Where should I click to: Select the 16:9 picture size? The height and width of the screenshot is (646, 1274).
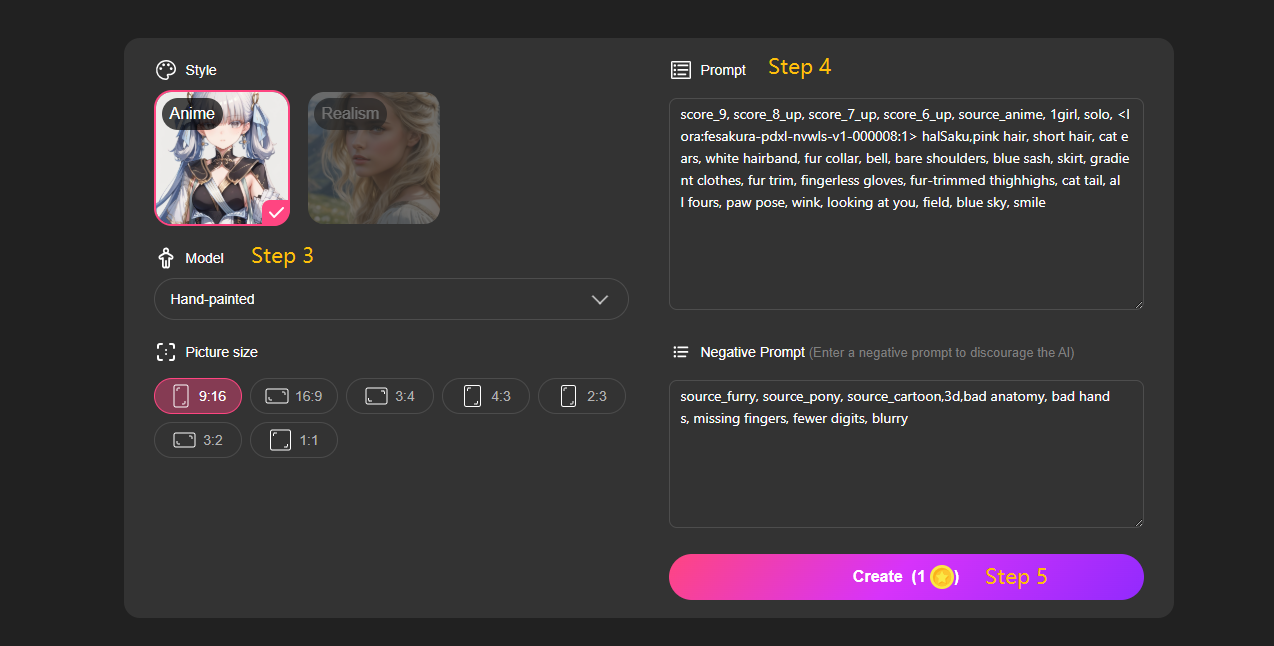tap(294, 396)
